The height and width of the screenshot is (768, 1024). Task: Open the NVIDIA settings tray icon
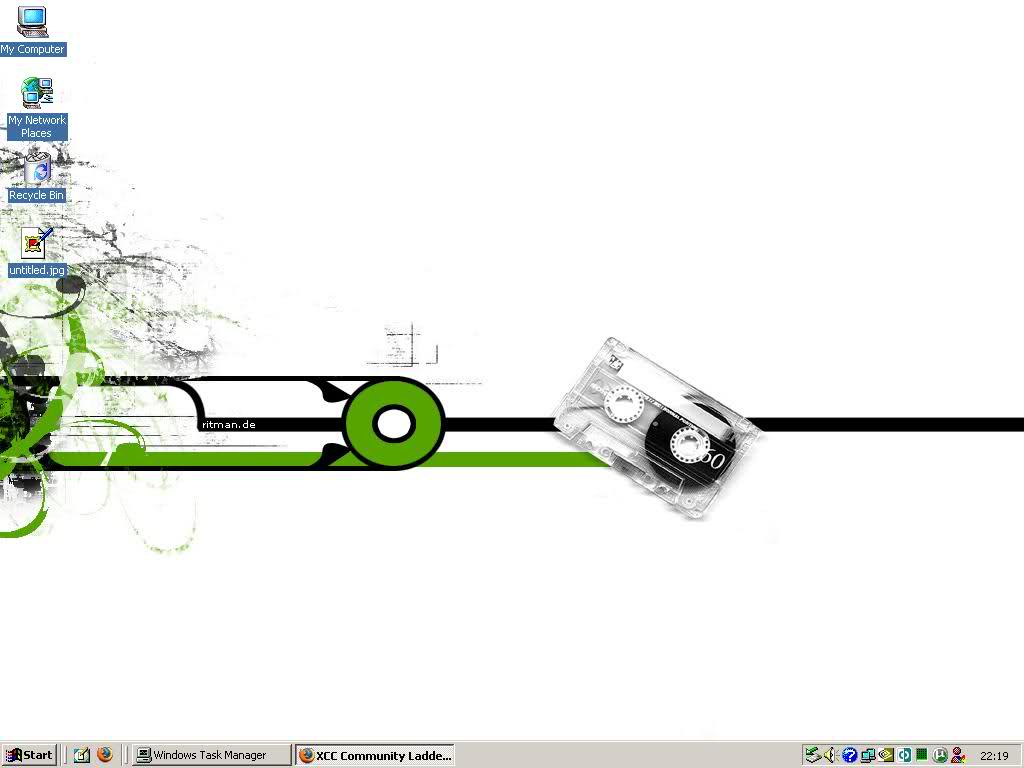point(886,755)
